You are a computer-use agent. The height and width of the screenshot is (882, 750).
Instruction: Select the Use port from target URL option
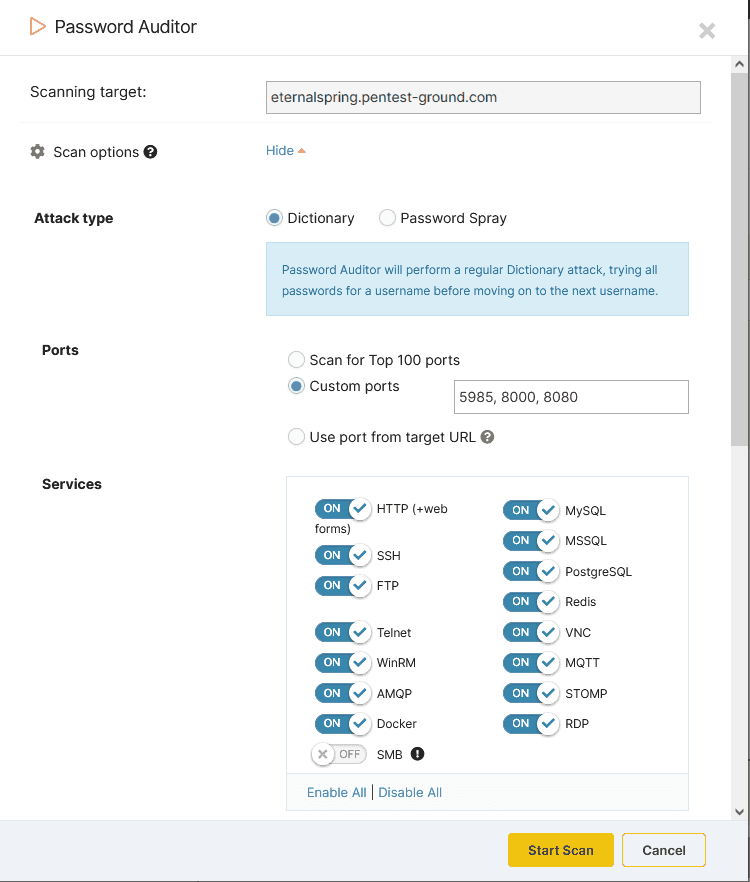tap(296, 437)
